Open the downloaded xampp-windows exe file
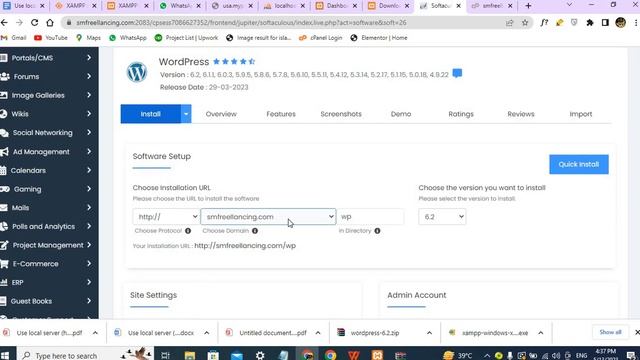Viewport: 640px width, 360px height. [495, 333]
